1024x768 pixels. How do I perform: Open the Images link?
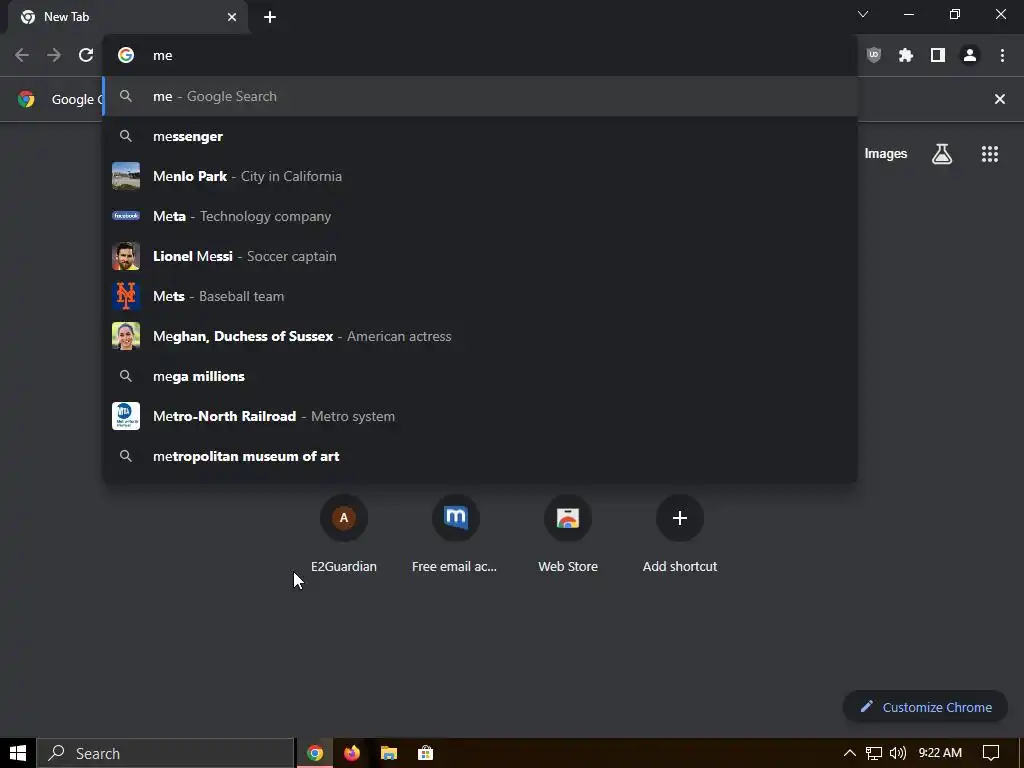coord(886,154)
